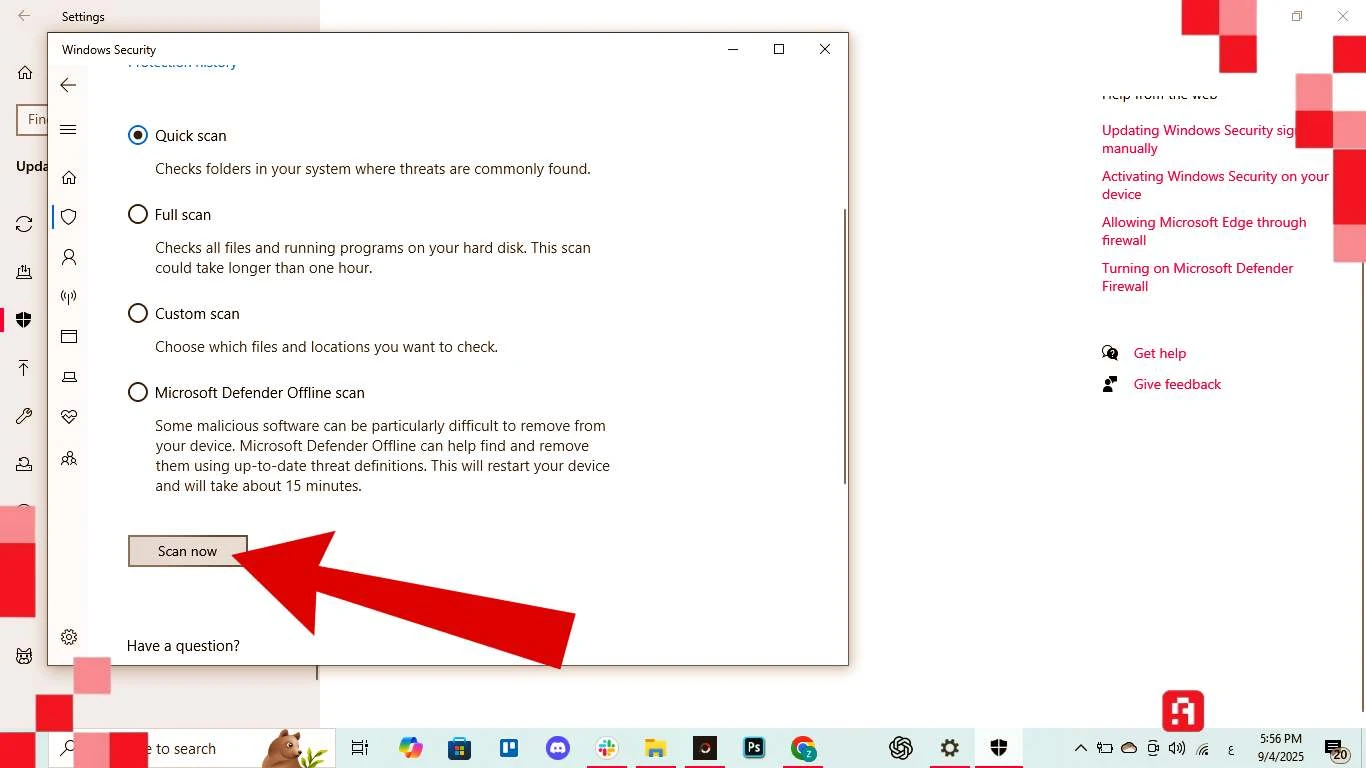Click the Get help link
This screenshot has height=768, width=1366.
1160,353
